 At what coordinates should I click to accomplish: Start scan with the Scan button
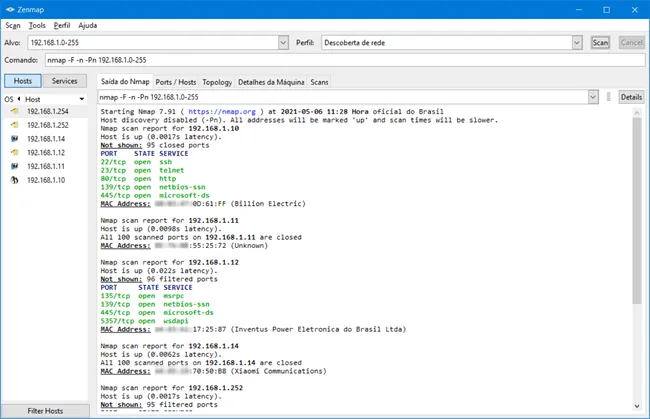pos(600,42)
